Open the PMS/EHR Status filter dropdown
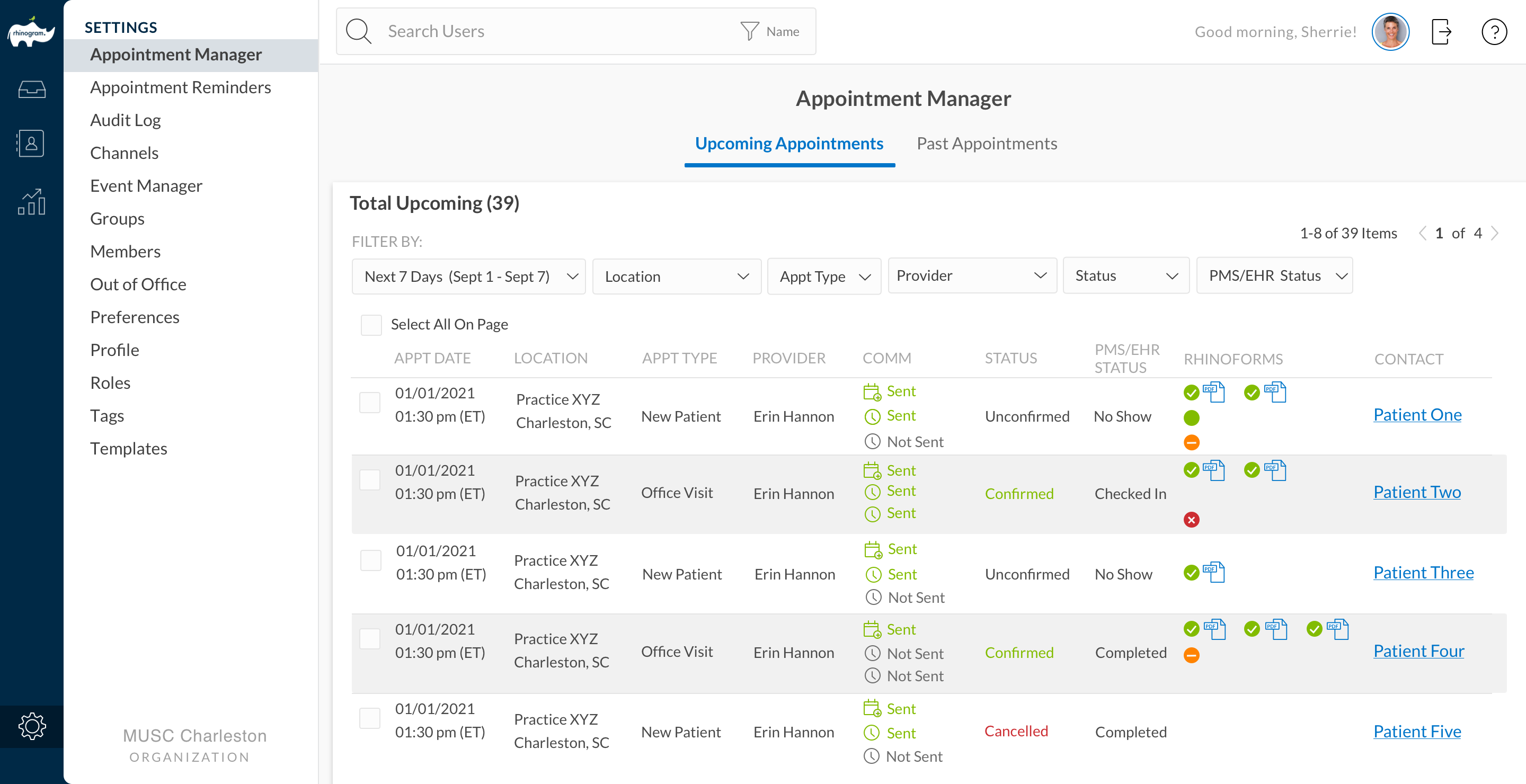The image size is (1526, 784). pos(1274,276)
